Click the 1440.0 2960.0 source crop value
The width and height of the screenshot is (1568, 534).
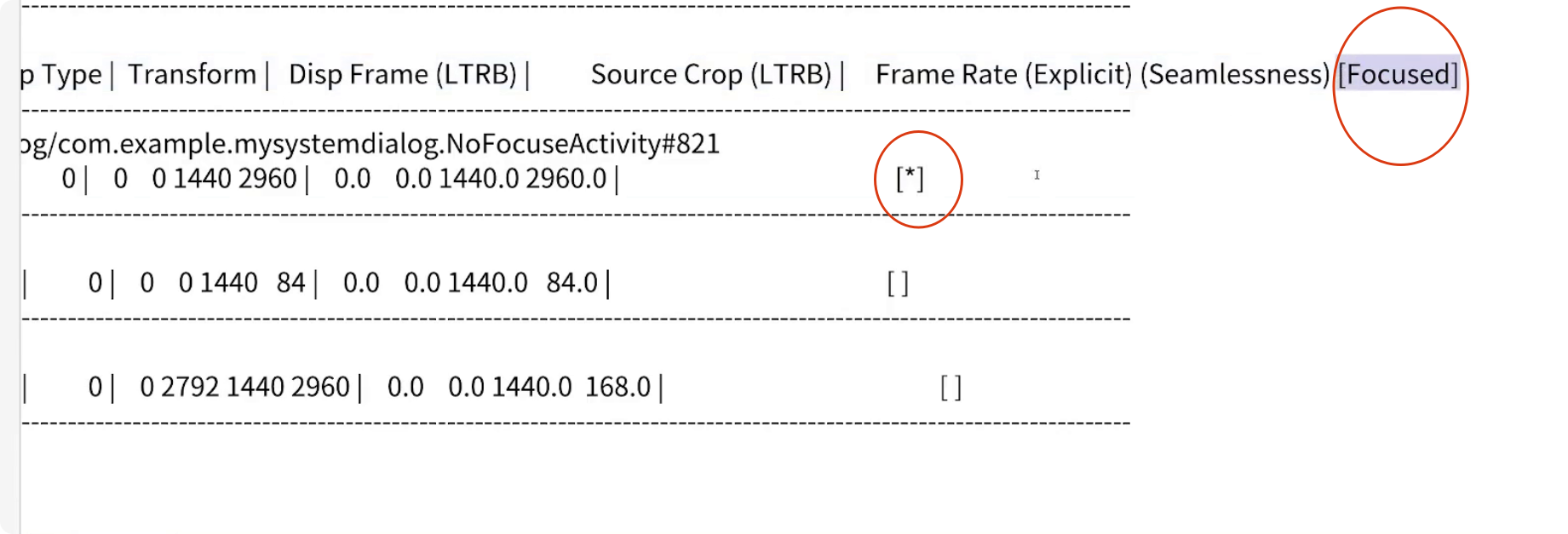click(x=523, y=179)
